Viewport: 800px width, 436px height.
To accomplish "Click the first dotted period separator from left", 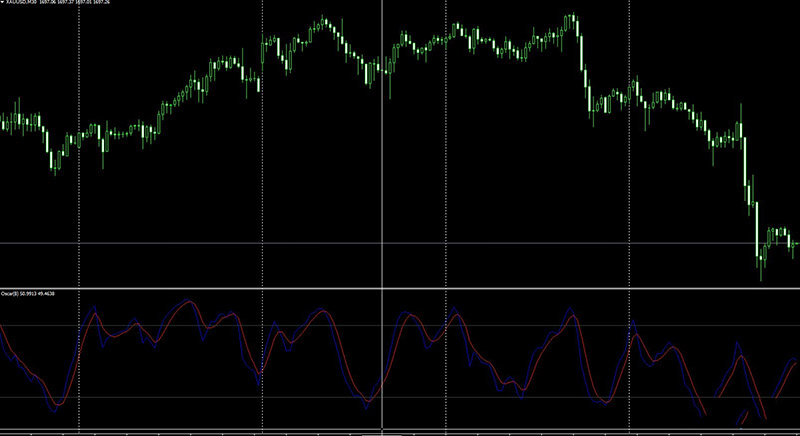I will 78,200.
